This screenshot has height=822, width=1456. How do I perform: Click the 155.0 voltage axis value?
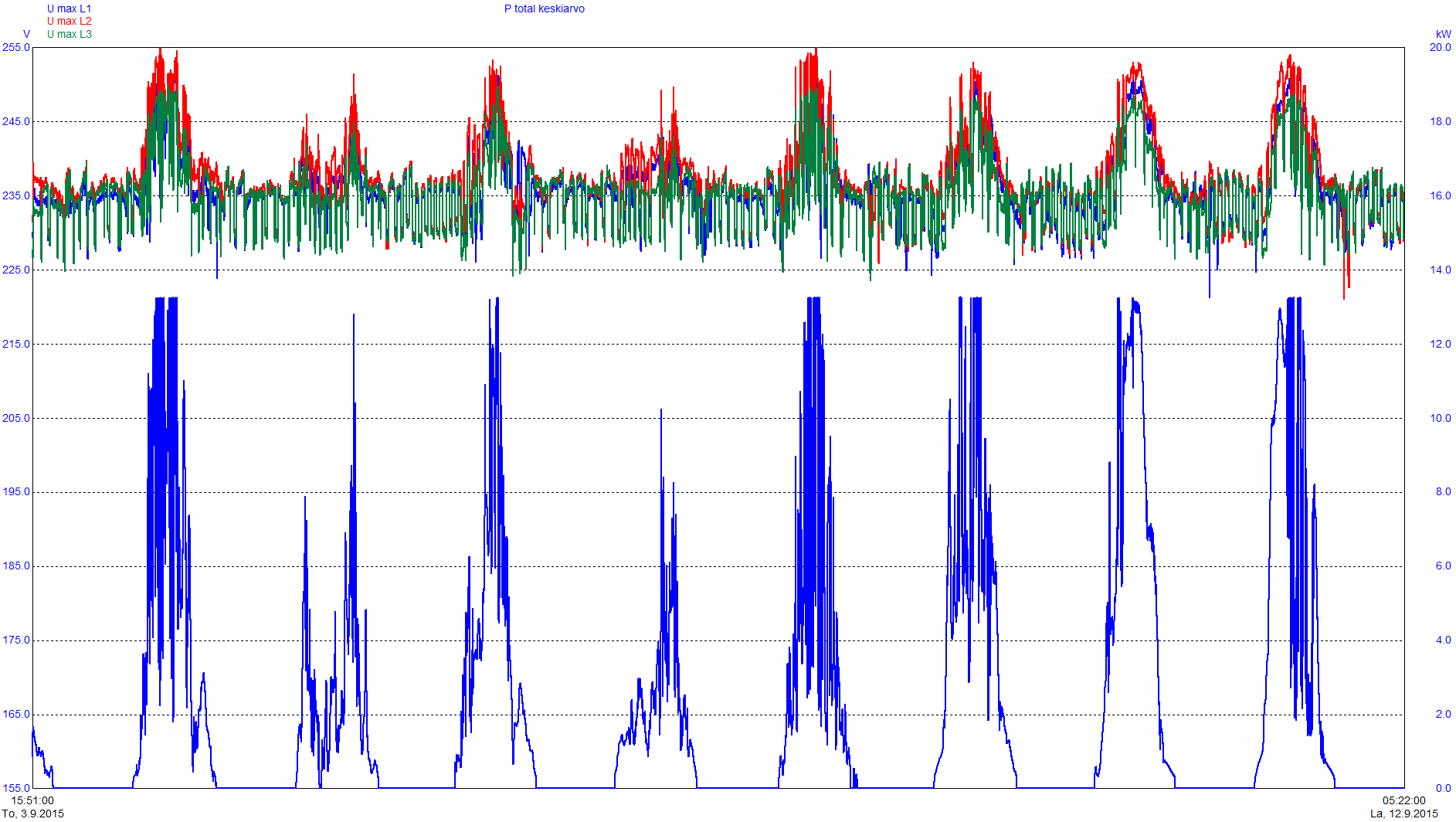point(16,788)
